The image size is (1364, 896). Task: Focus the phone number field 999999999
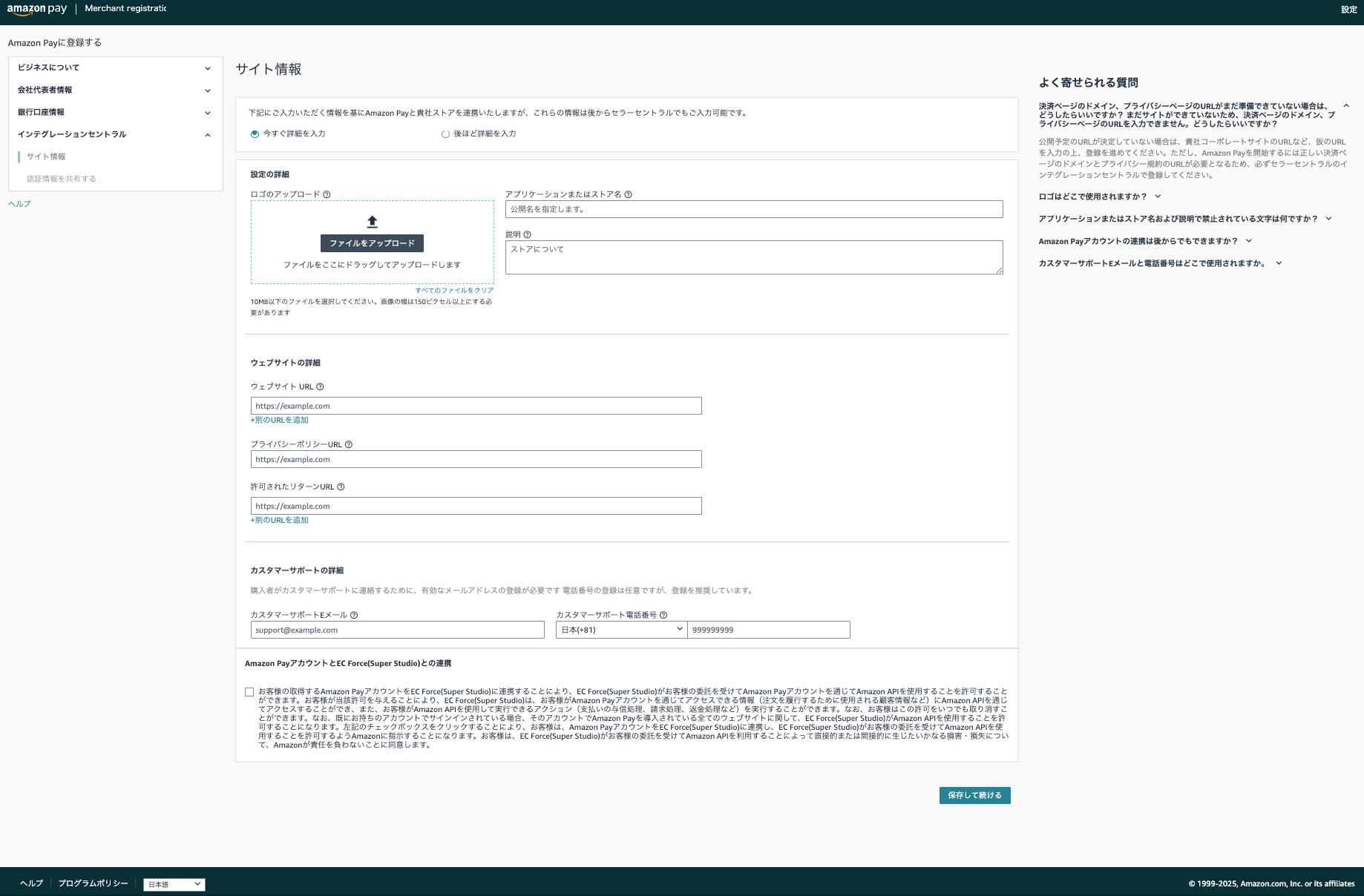[x=769, y=630]
